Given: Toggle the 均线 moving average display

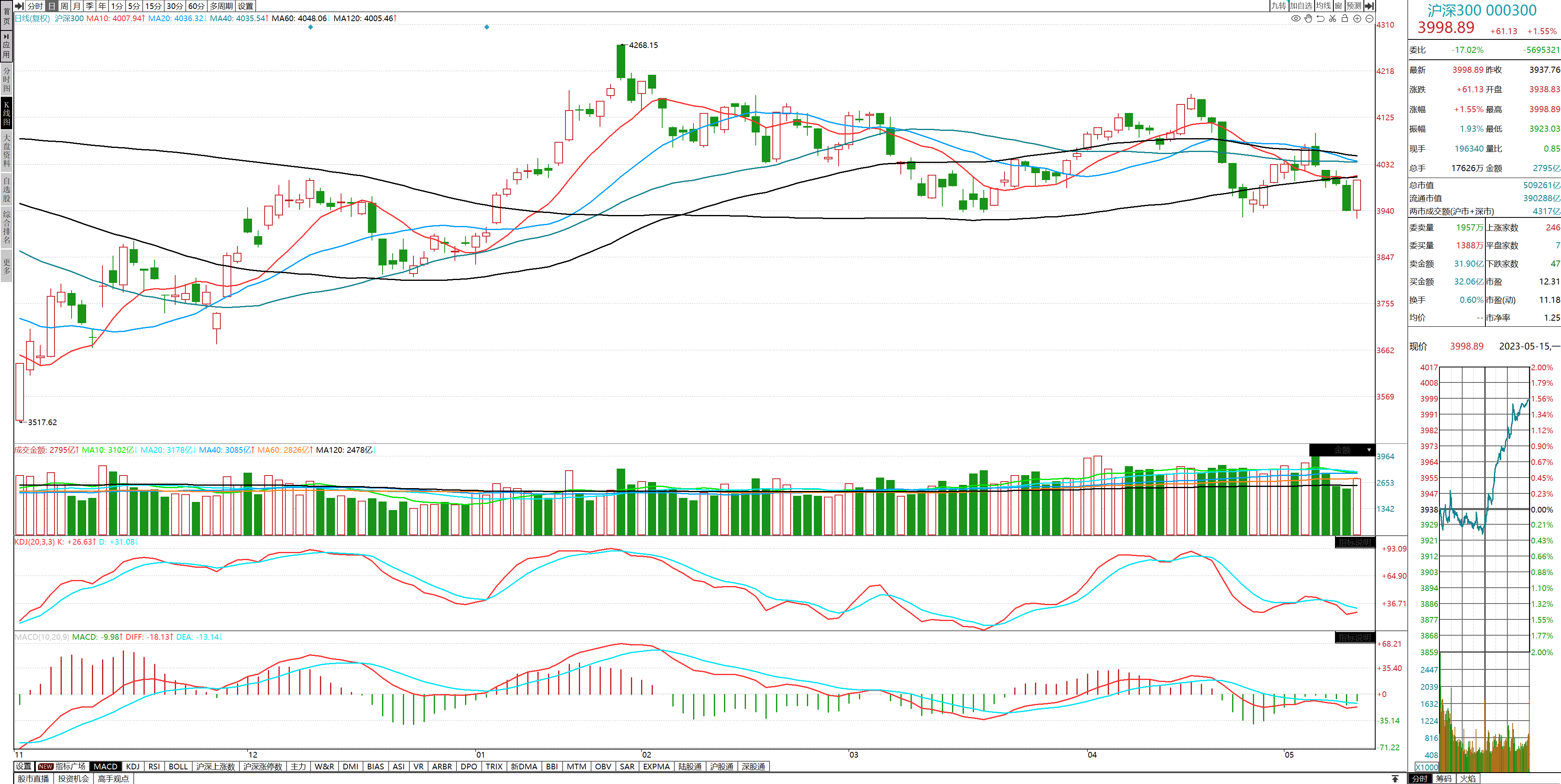Looking at the screenshot, I should pyautogui.click(x=1324, y=6).
